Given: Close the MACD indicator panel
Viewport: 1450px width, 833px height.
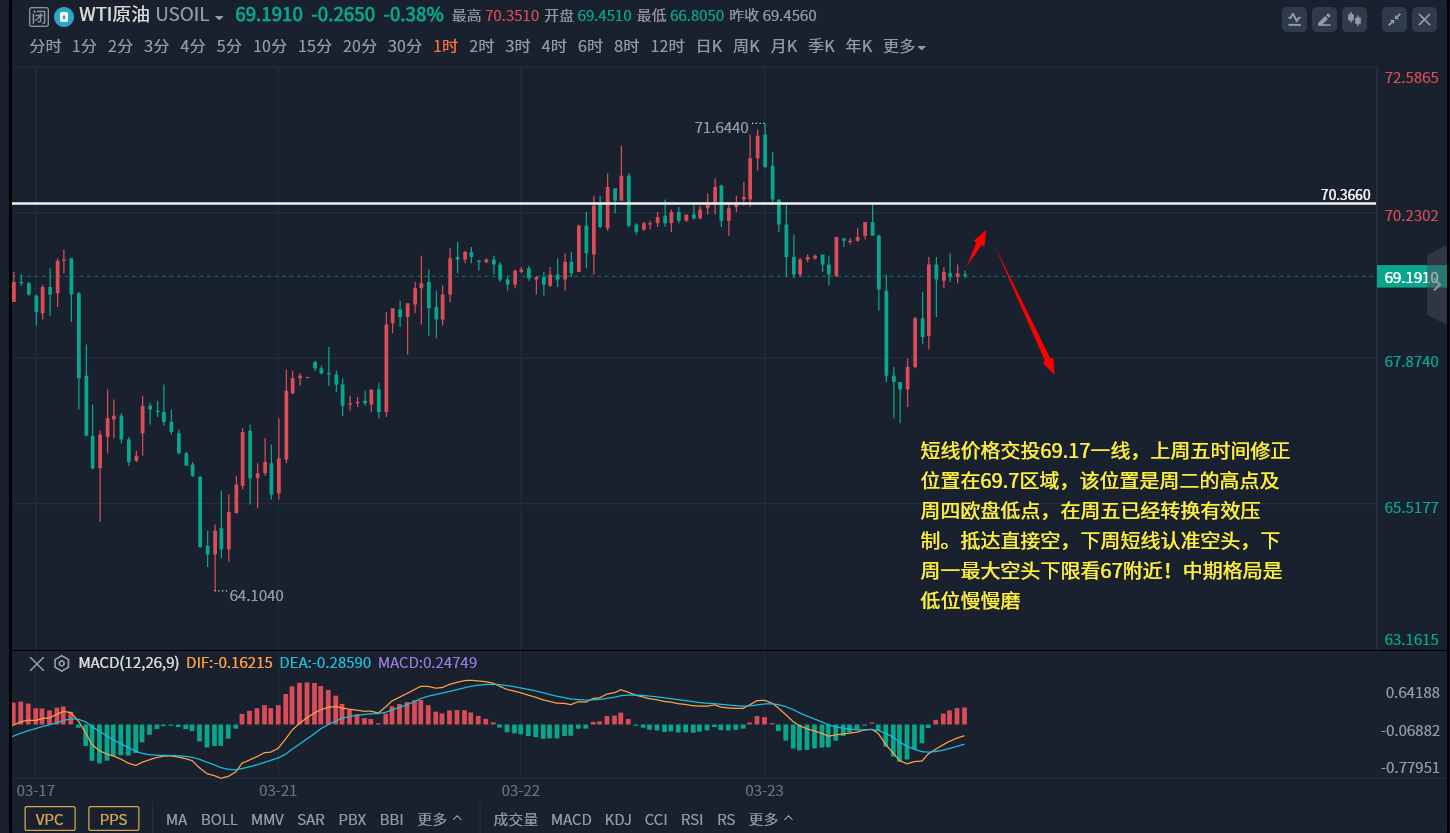Looking at the screenshot, I should click(x=37, y=663).
